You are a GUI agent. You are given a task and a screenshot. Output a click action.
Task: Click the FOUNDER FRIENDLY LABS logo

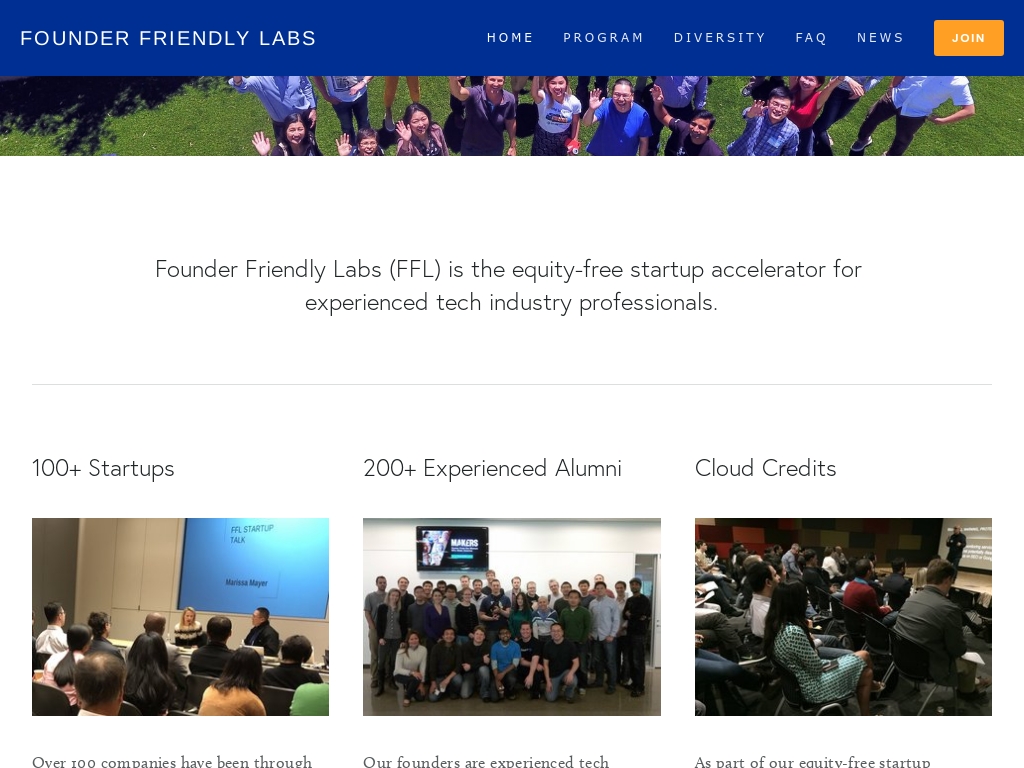pos(168,38)
